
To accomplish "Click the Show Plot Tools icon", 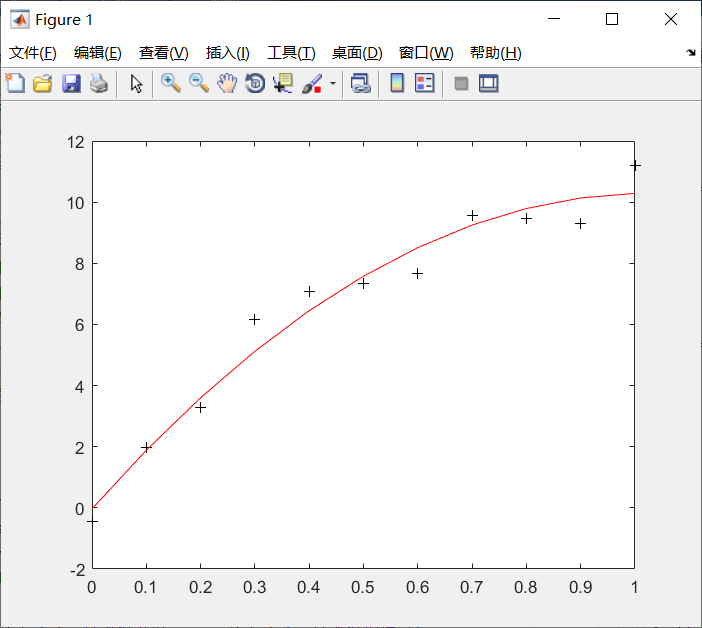I will (488, 83).
